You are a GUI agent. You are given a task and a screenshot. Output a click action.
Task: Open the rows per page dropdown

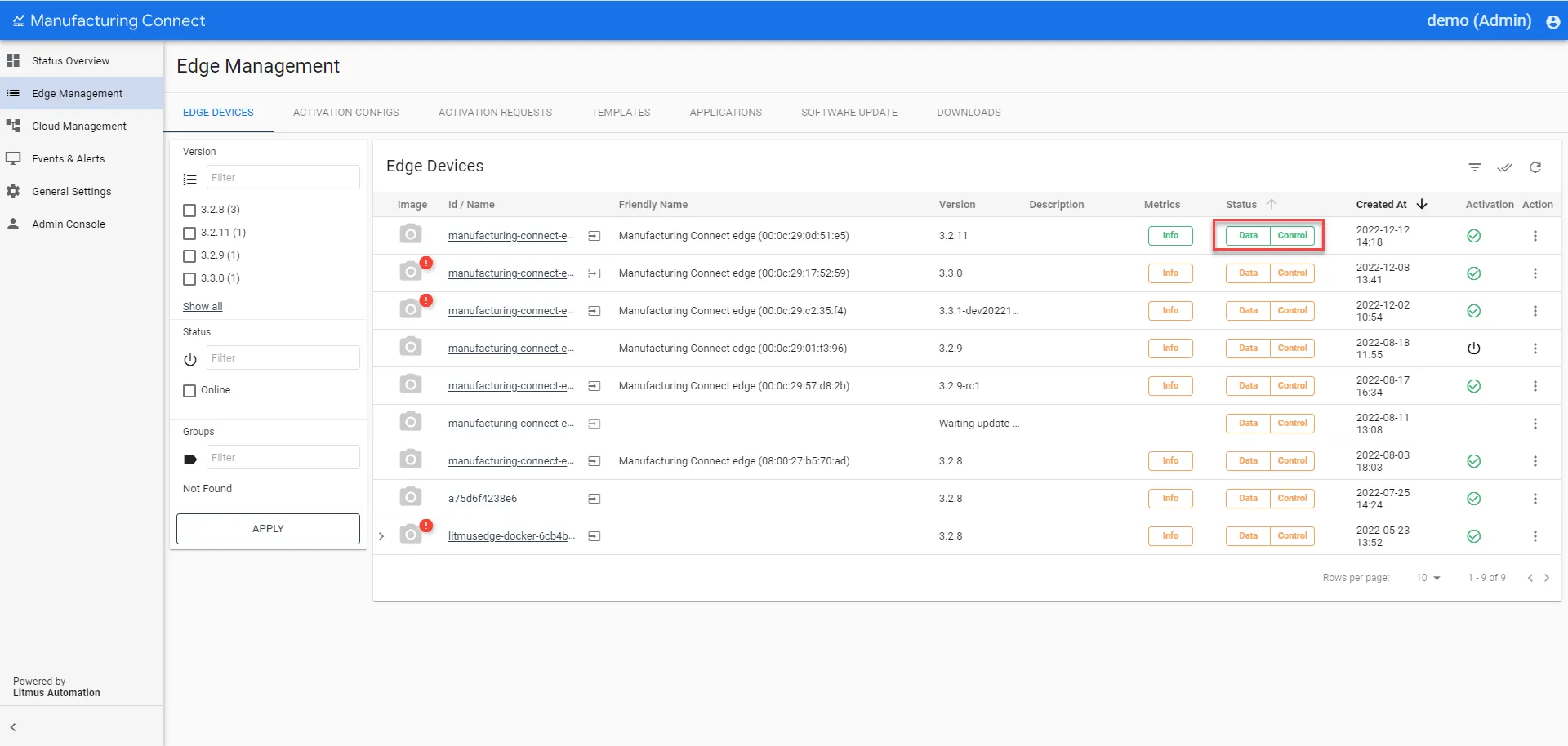(1428, 578)
